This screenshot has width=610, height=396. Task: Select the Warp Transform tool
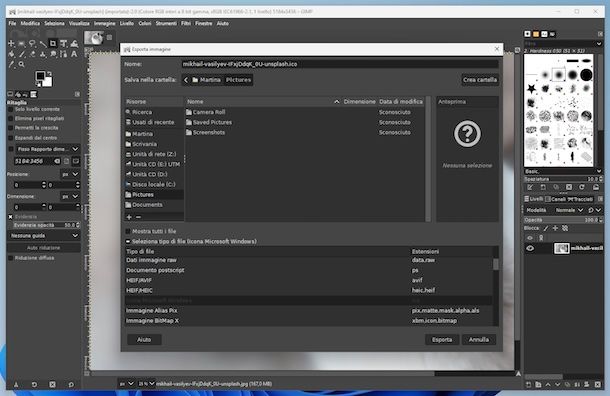[x=74, y=44]
